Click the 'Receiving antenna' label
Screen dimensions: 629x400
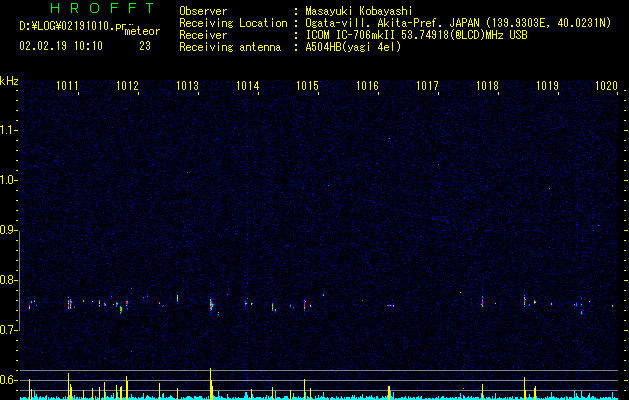[230, 47]
